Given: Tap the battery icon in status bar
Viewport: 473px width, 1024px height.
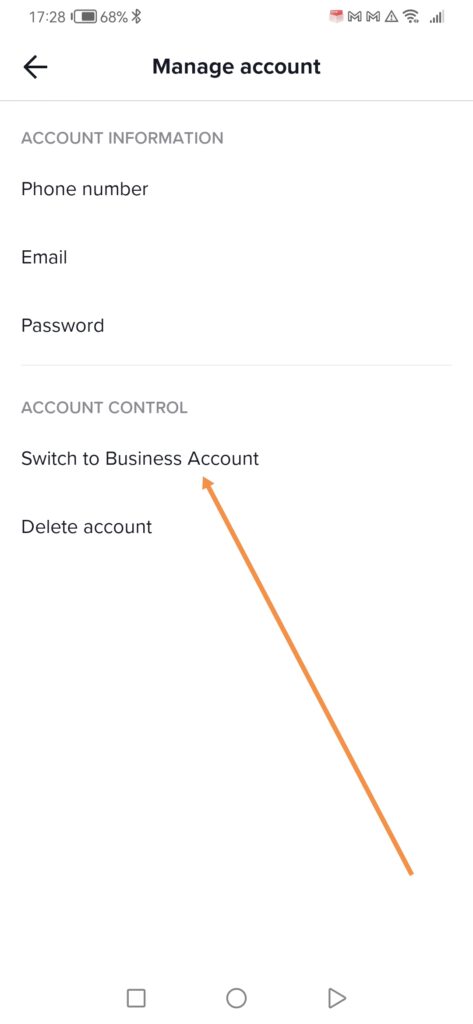Looking at the screenshot, I should (86, 18).
